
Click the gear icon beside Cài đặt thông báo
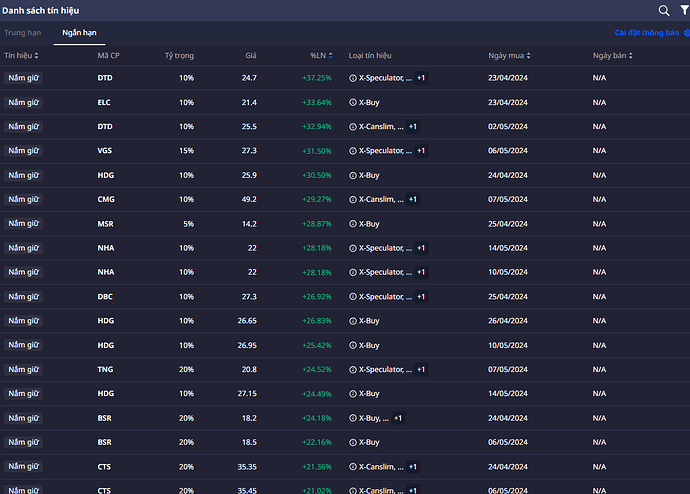pyautogui.click(x=686, y=33)
